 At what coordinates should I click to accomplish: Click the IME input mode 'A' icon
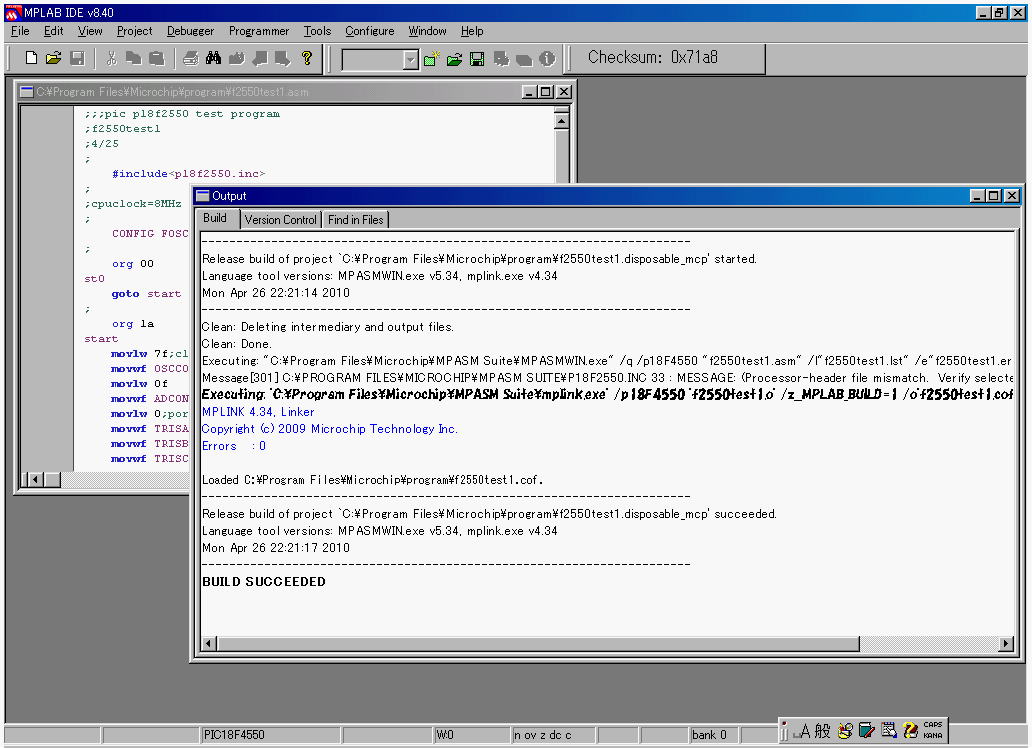(x=804, y=731)
